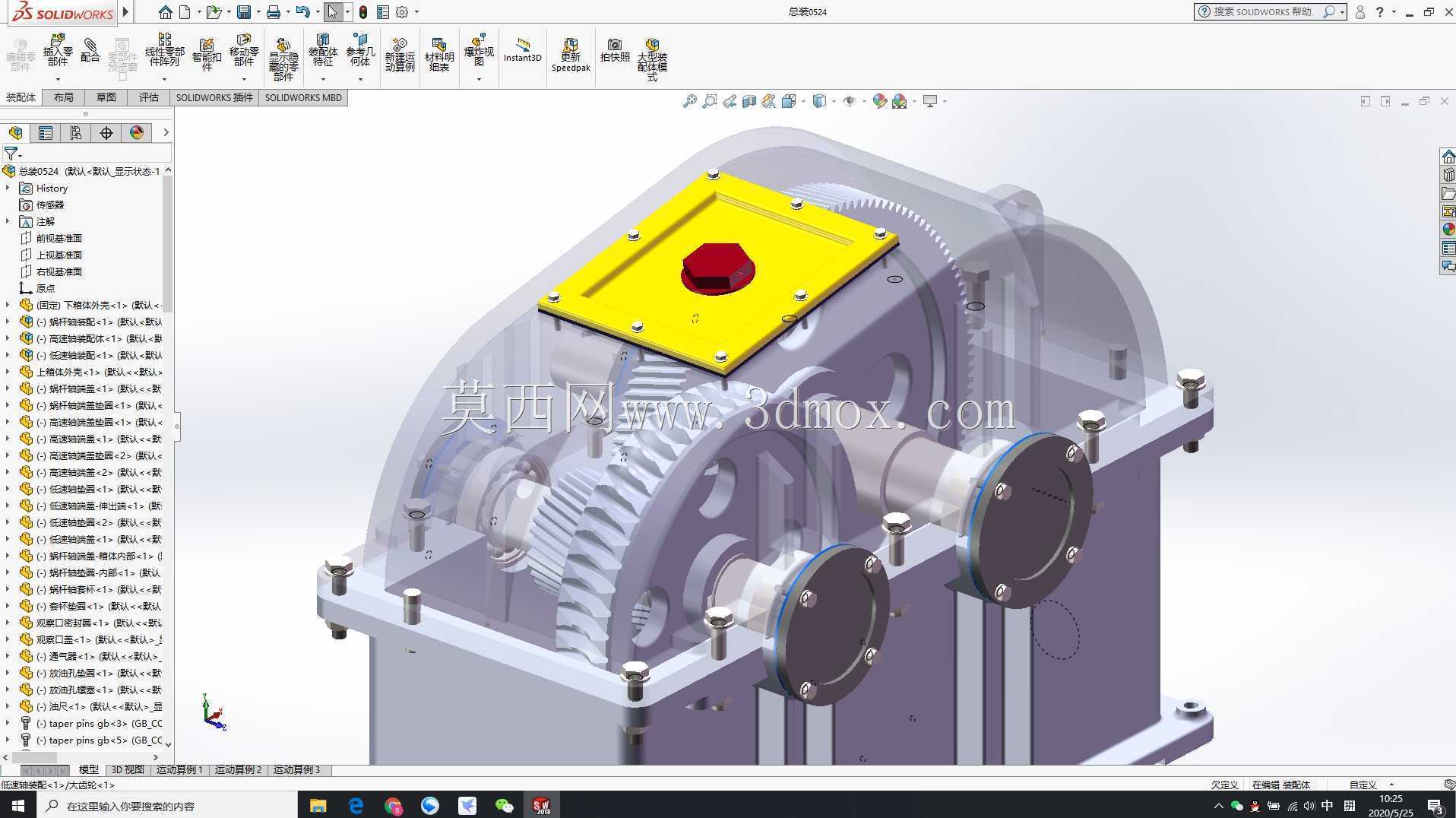Open the FeatureManager design tree tab

point(16,133)
